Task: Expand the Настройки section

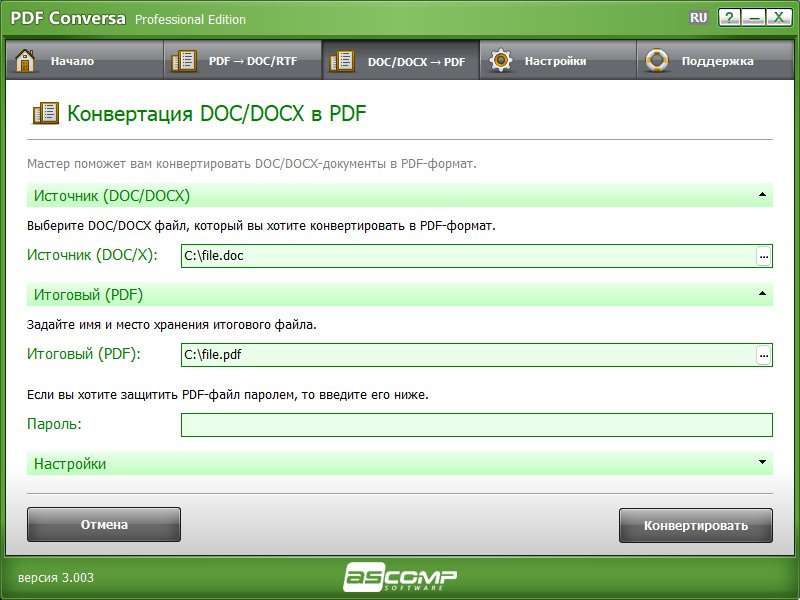Action: [762, 462]
